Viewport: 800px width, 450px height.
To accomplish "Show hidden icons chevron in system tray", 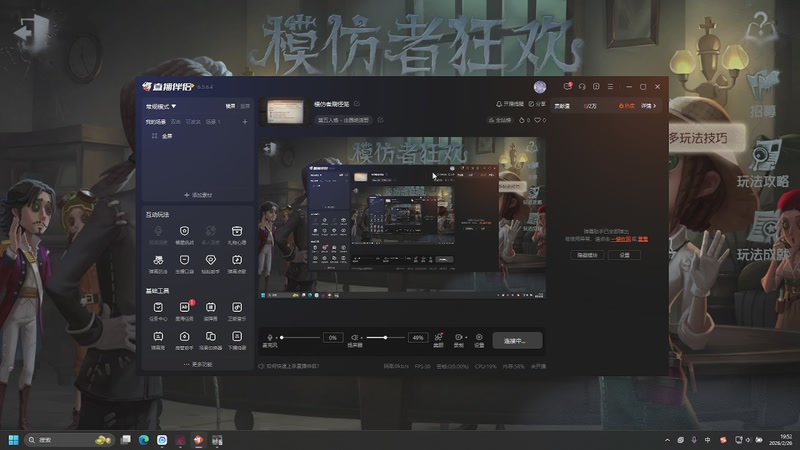I will (x=667, y=440).
